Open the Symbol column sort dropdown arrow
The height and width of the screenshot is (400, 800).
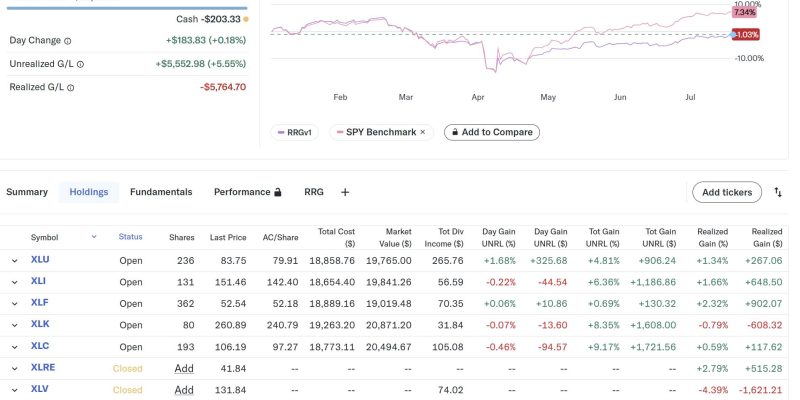(x=94, y=237)
